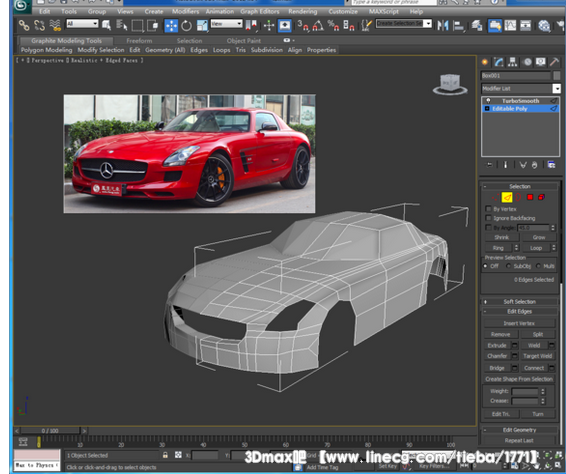
Task: Open the Align tool icon
Action: click(458, 26)
